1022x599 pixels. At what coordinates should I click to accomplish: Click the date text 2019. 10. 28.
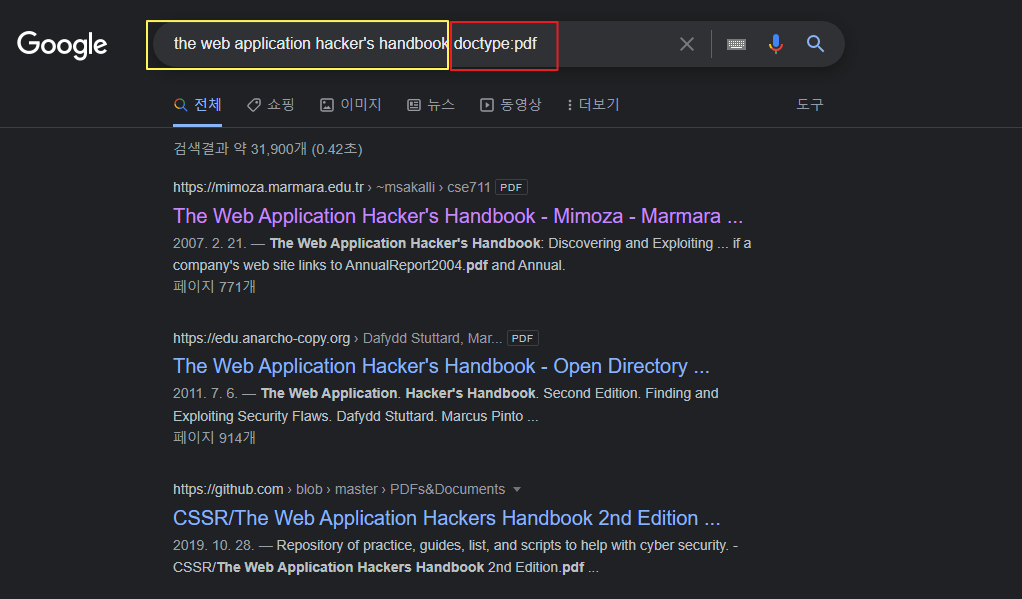[213, 546]
